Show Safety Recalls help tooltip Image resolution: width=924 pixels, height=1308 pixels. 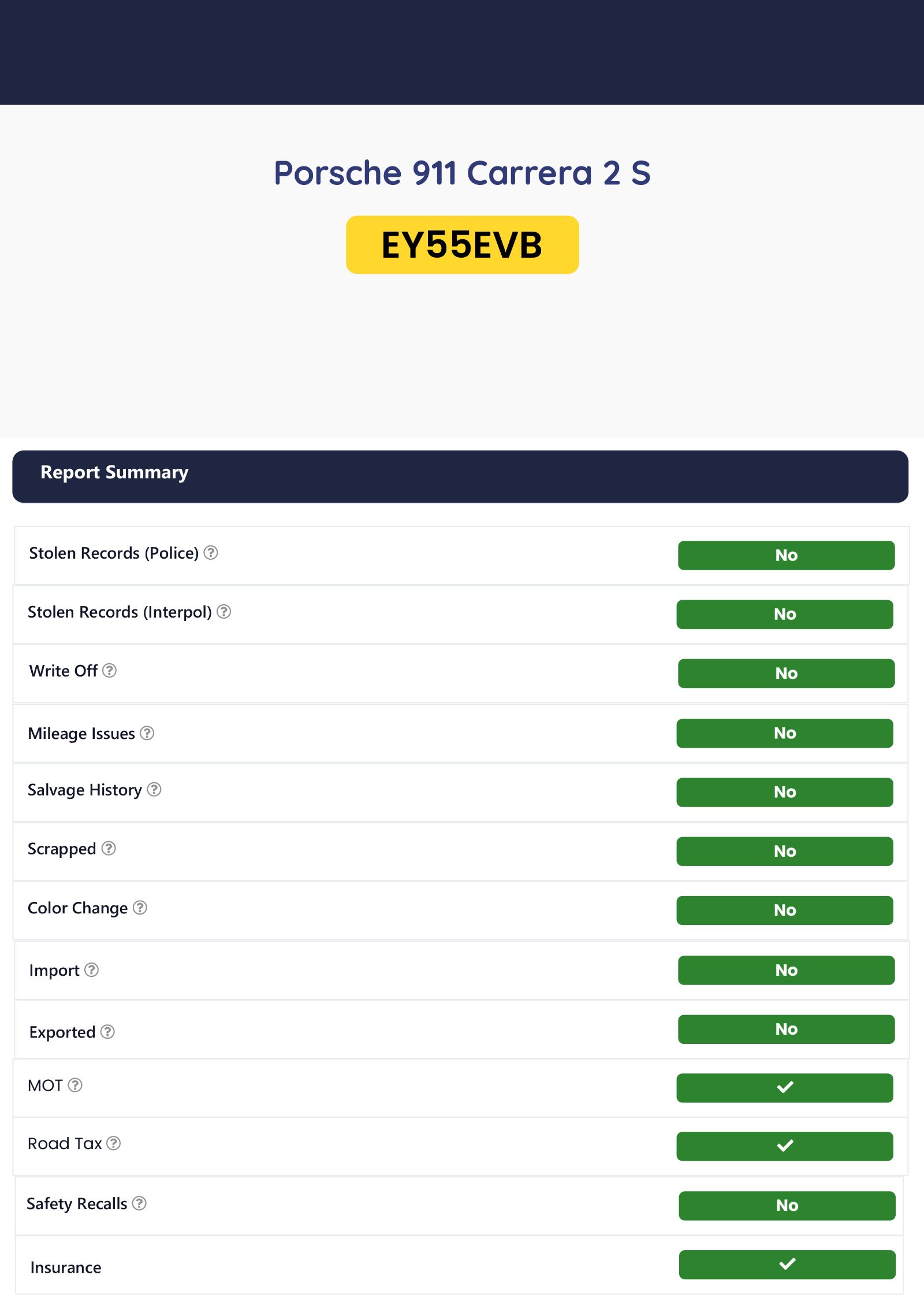pyautogui.click(x=139, y=1203)
